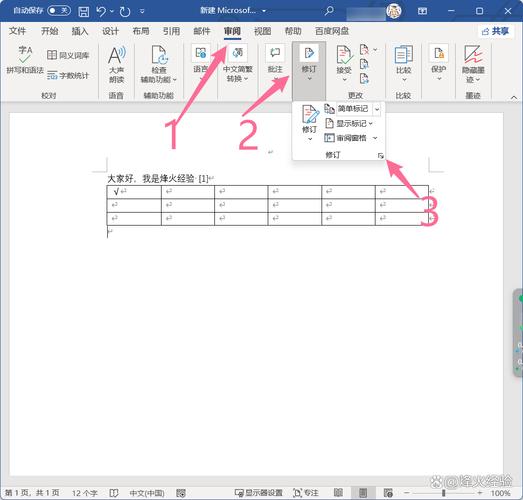The height and width of the screenshot is (500, 523).
Task: Click the 共享 share button
Action: [x=496, y=31]
